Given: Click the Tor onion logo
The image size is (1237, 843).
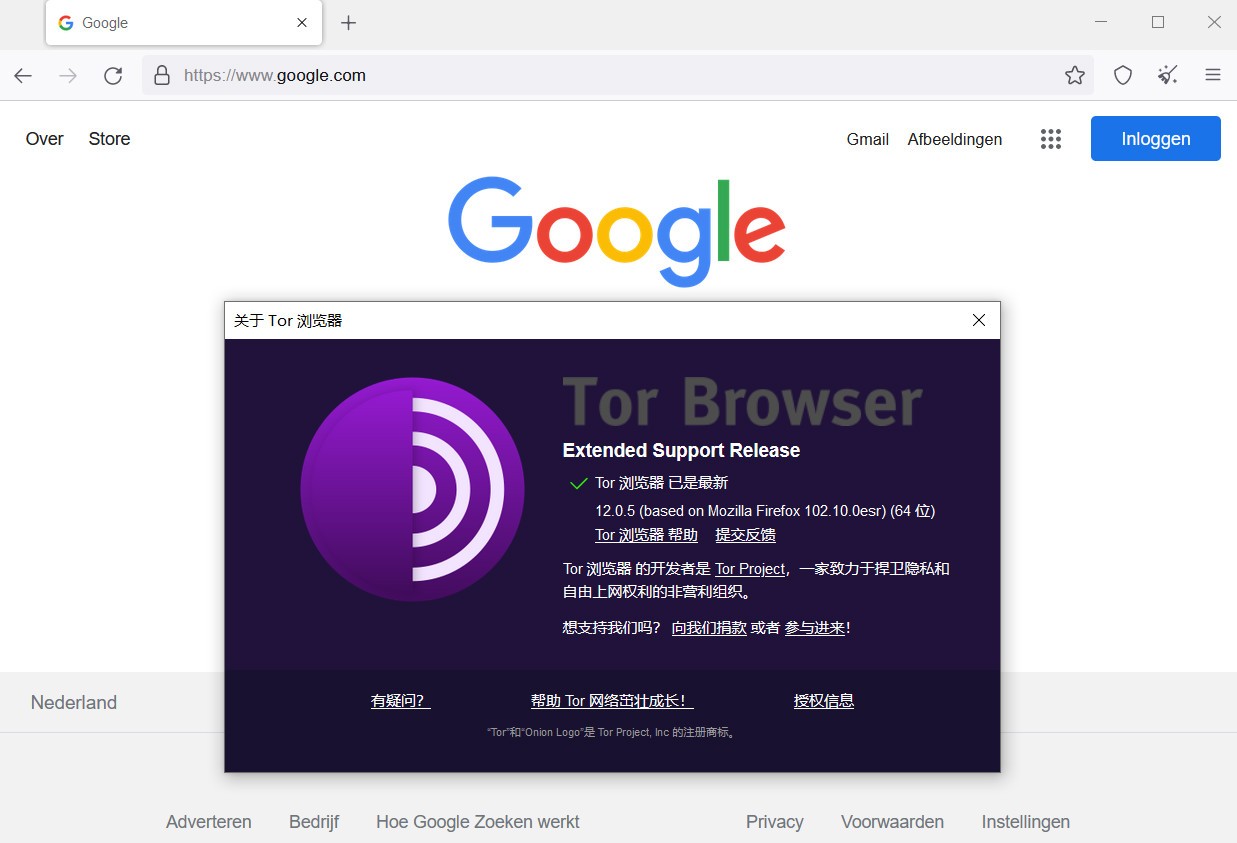Looking at the screenshot, I should [x=412, y=490].
